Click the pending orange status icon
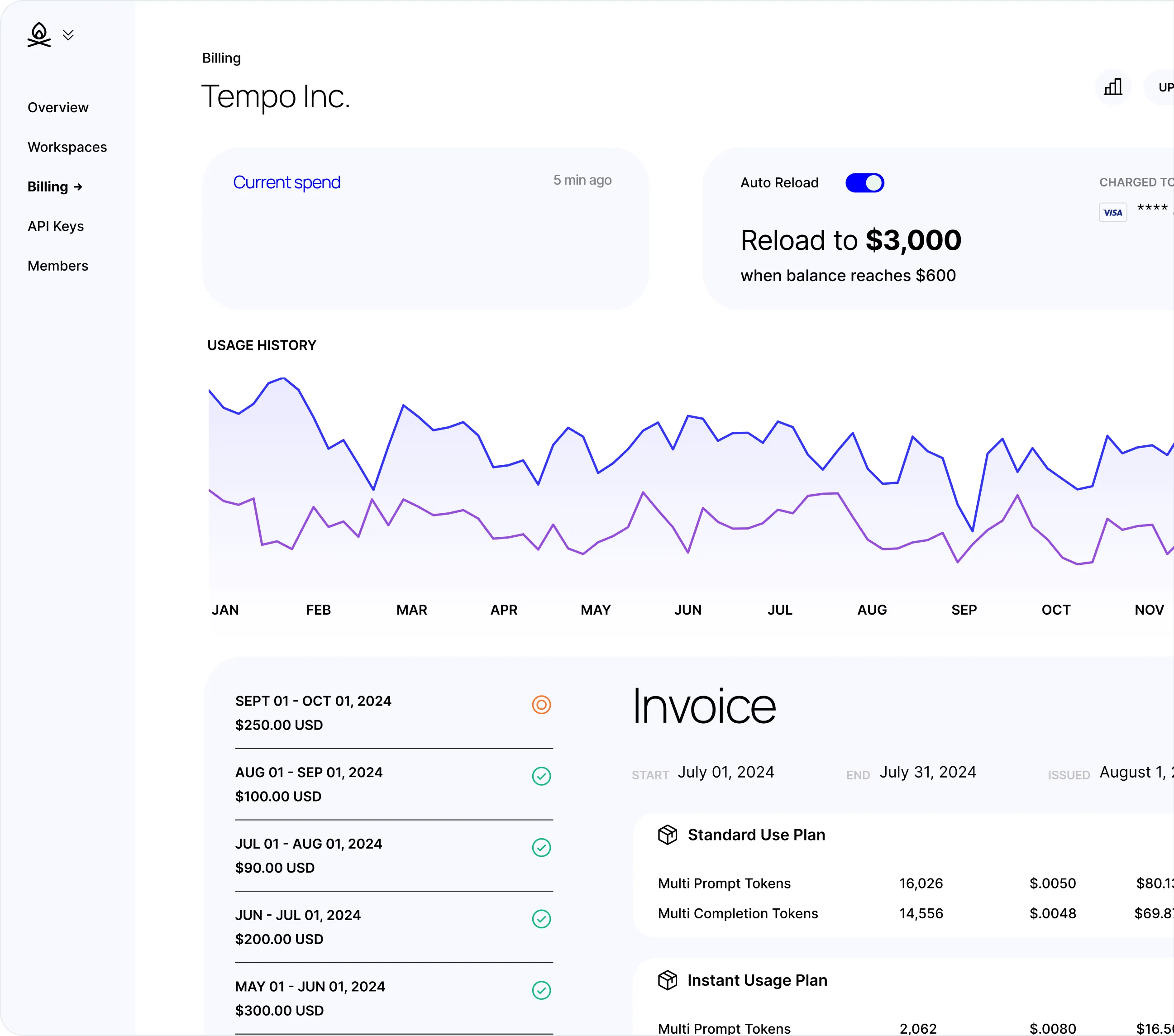Viewport: 1174px width, 1036px height. [x=541, y=705]
